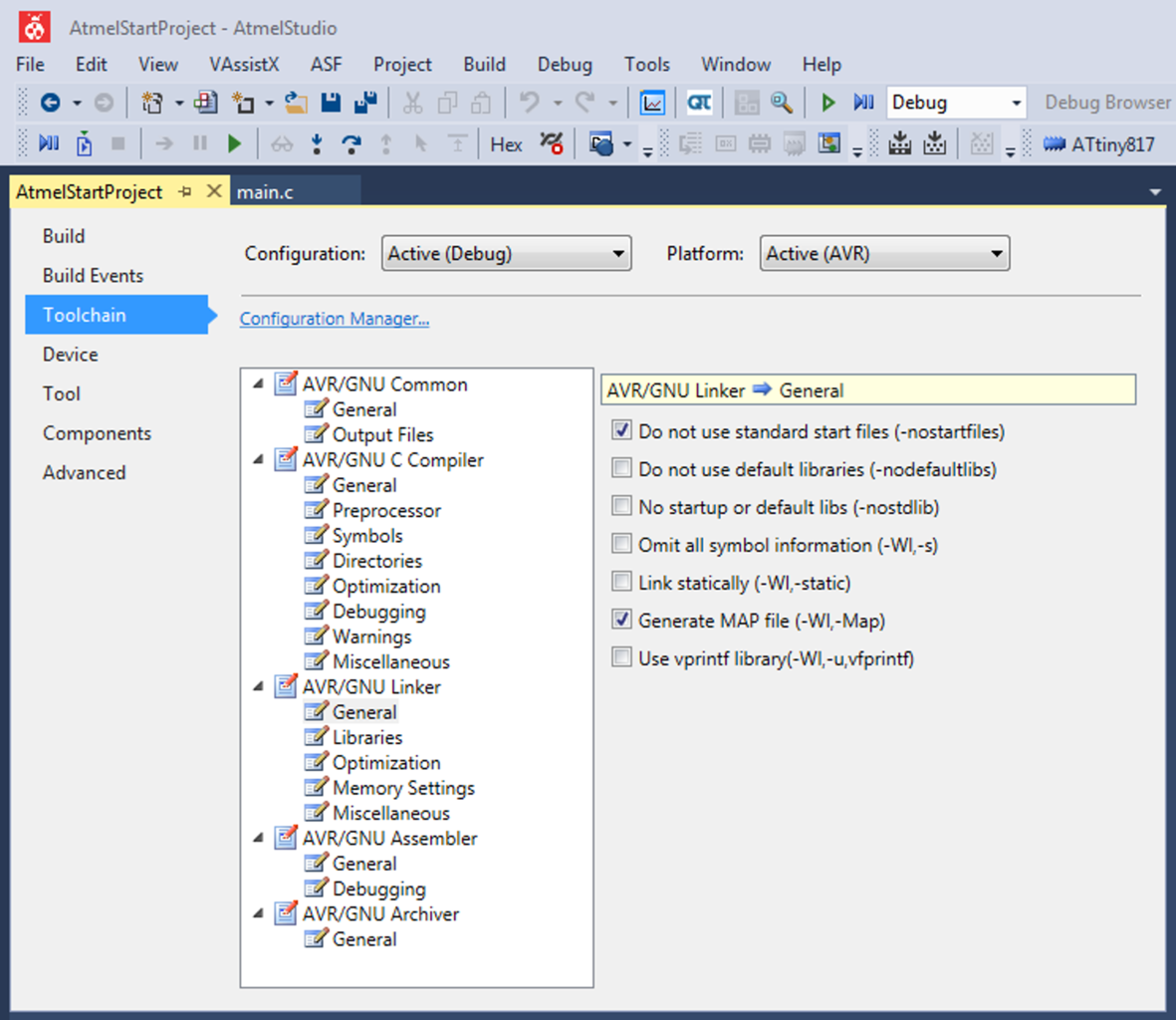Click the Start Debugging and Break icon, top toolbar
Viewport: 1176px width, 1020px height.
point(863,102)
